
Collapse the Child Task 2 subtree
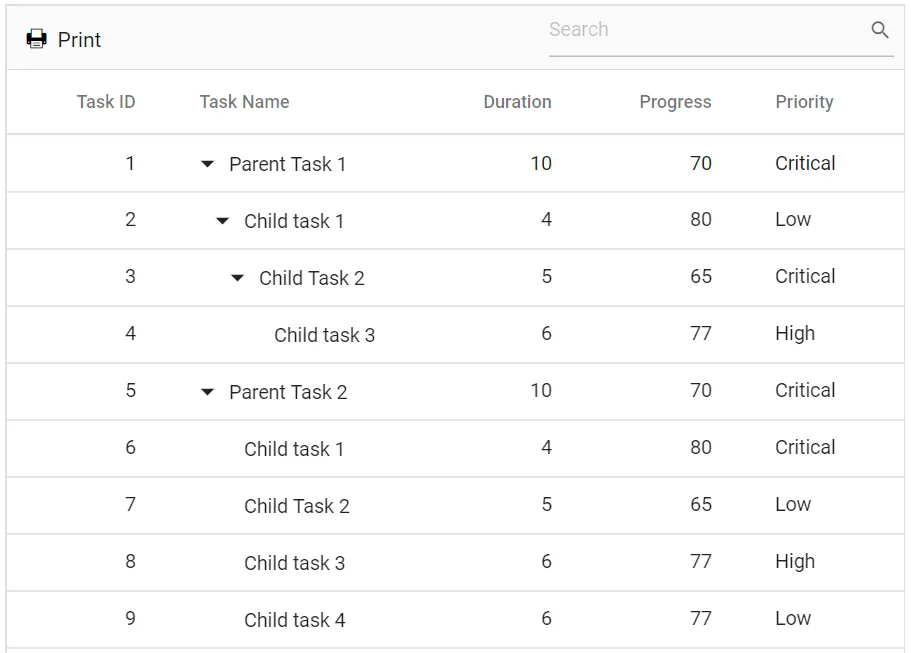pos(237,277)
